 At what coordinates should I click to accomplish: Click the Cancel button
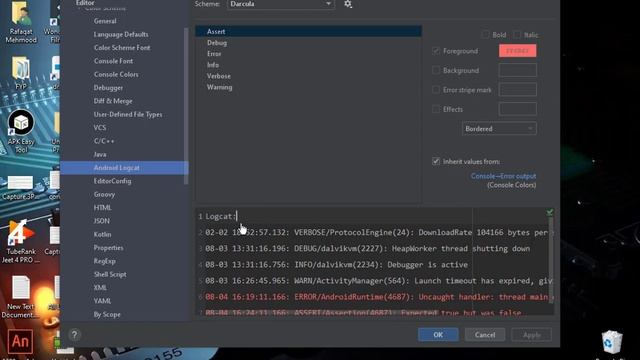click(485, 335)
